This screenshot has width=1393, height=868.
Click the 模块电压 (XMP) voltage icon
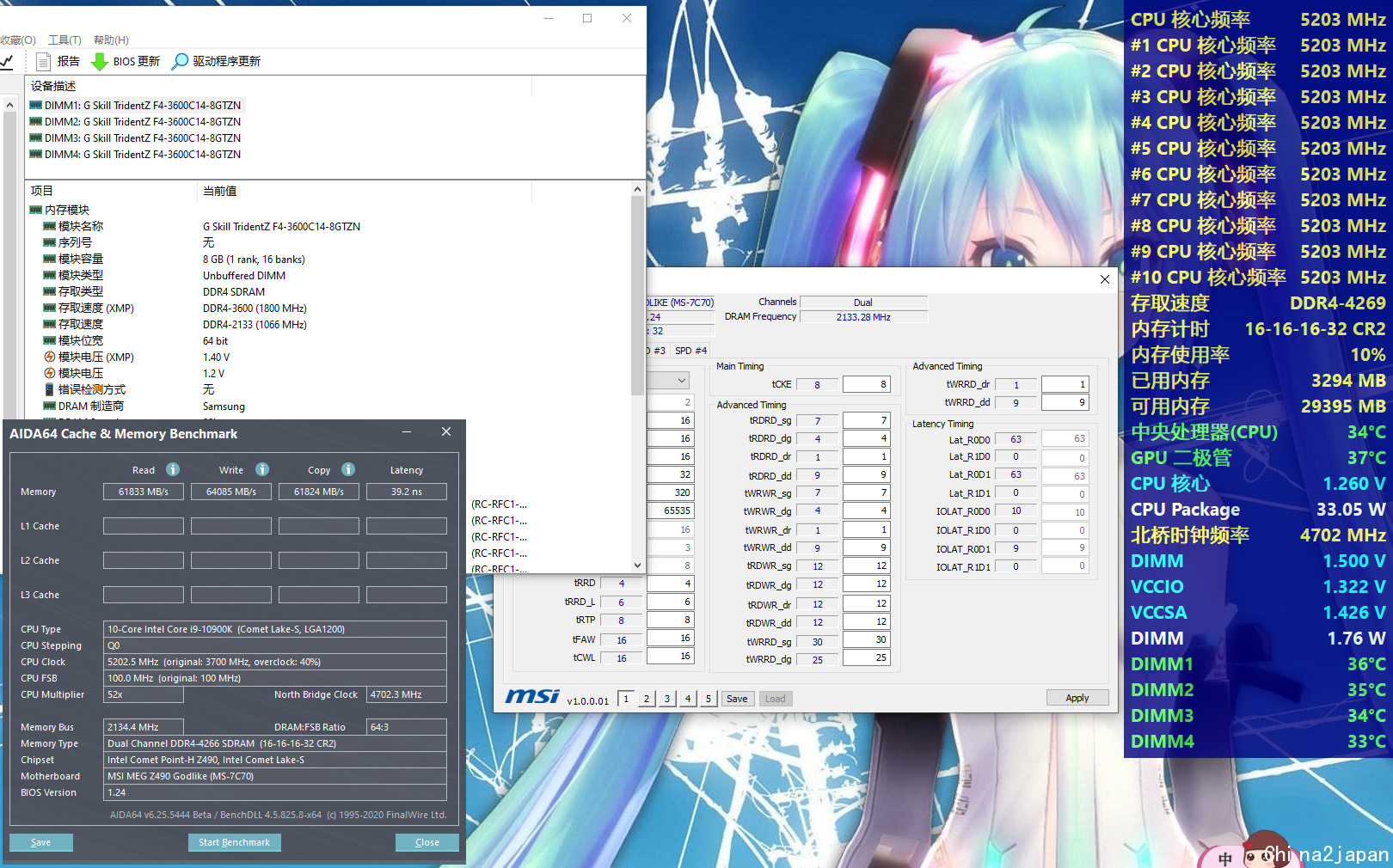(x=50, y=357)
